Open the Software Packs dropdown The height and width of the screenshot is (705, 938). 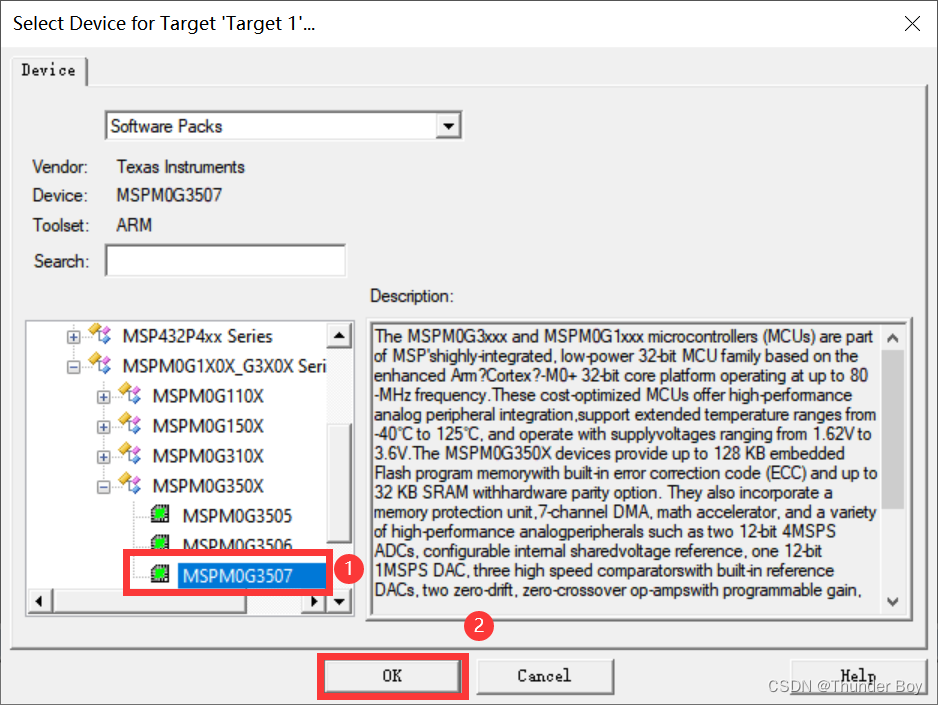[448, 126]
